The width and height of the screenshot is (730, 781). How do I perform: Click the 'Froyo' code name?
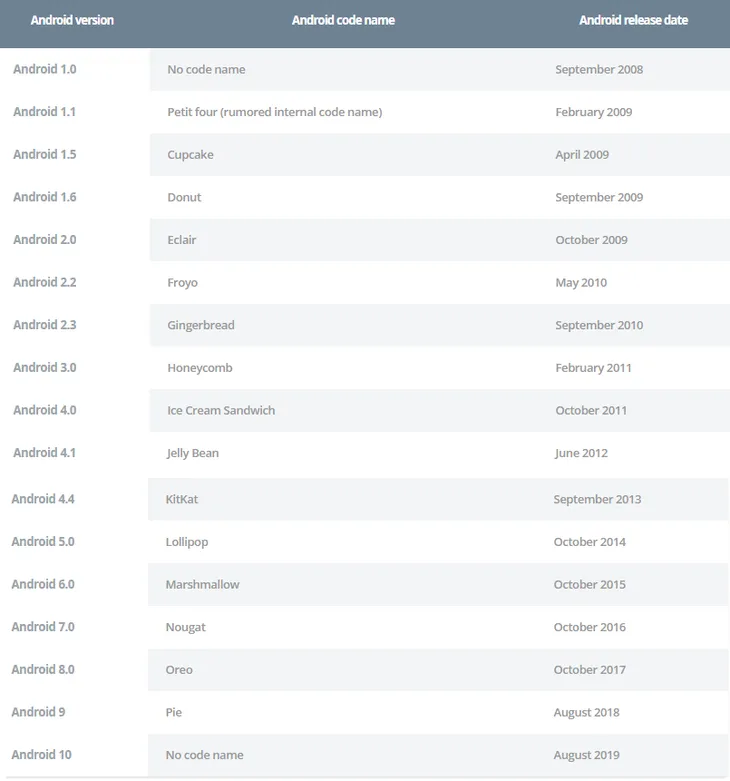182,283
